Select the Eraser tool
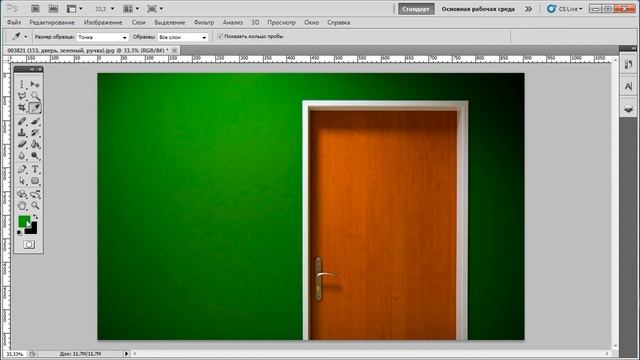 22,144
